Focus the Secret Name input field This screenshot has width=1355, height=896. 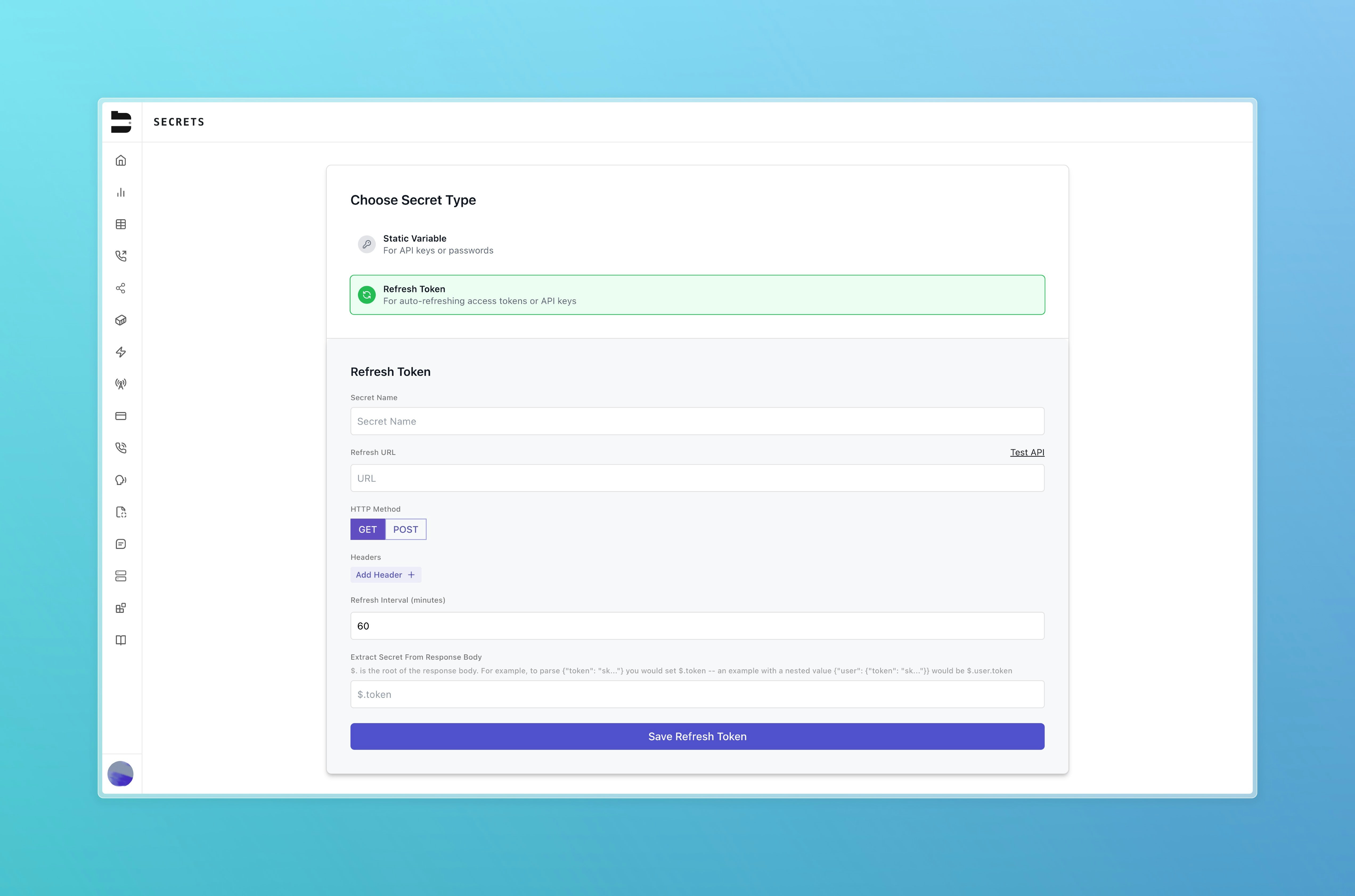click(697, 421)
